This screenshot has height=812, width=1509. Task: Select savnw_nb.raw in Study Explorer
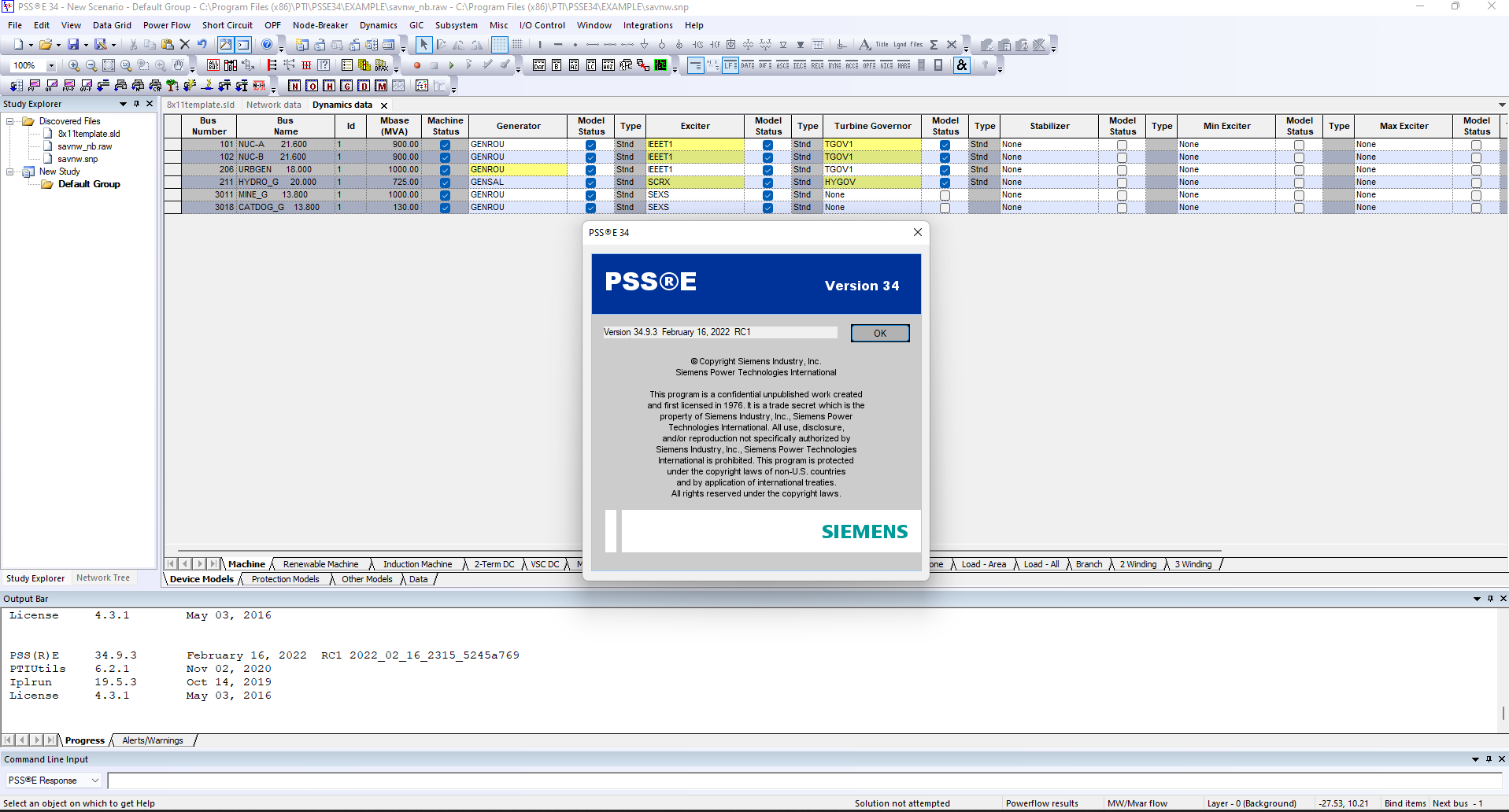(x=84, y=146)
